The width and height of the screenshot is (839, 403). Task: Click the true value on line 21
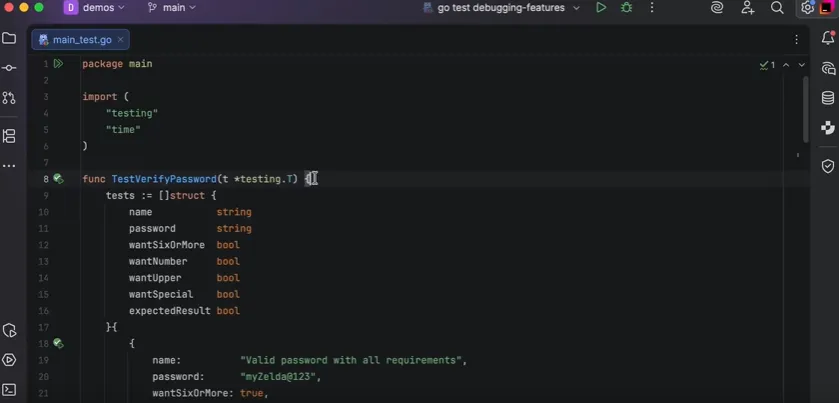coord(251,393)
